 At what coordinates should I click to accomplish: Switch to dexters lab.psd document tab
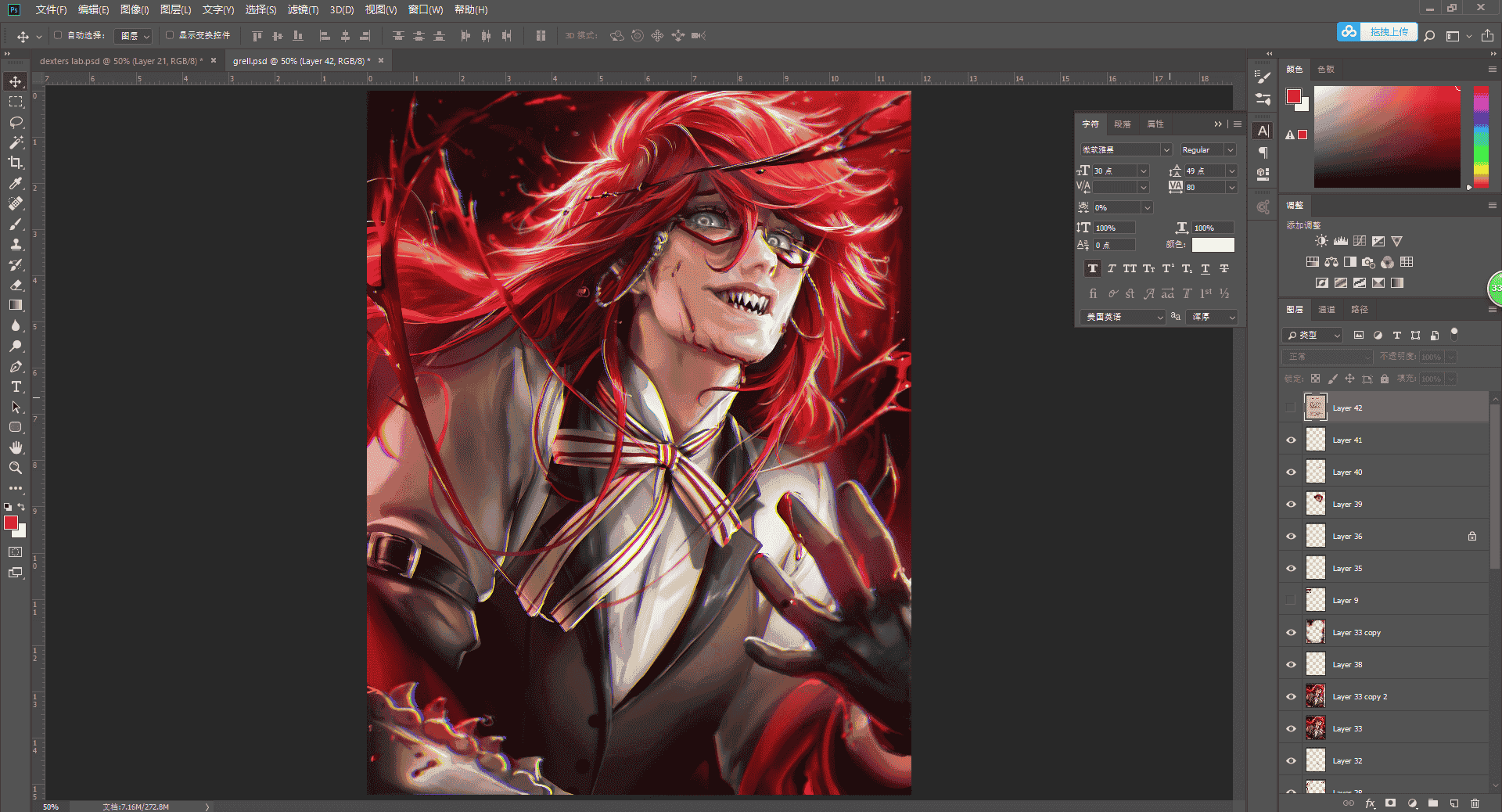121,61
